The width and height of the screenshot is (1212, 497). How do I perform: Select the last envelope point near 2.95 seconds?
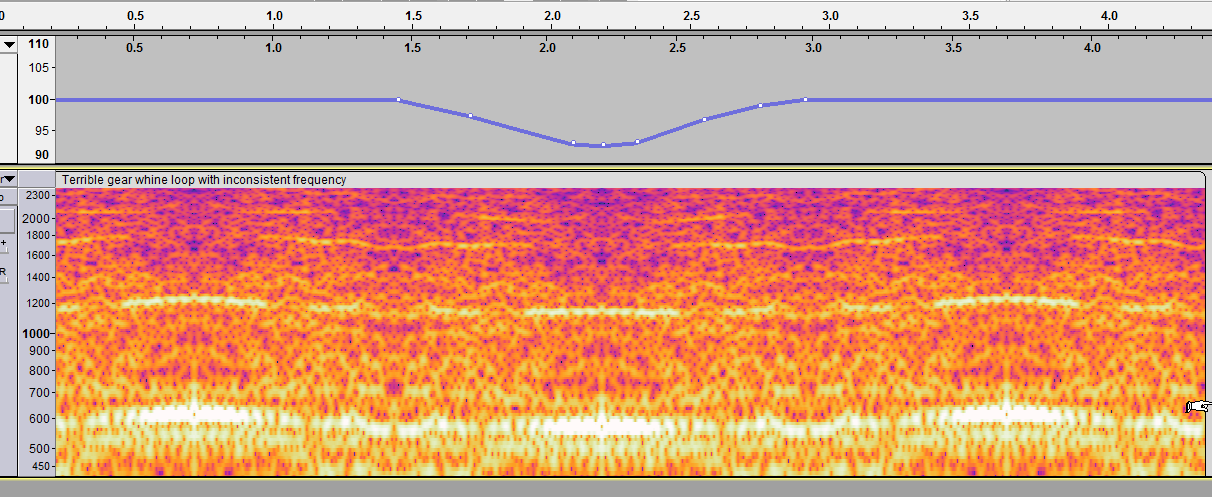click(x=805, y=100)
